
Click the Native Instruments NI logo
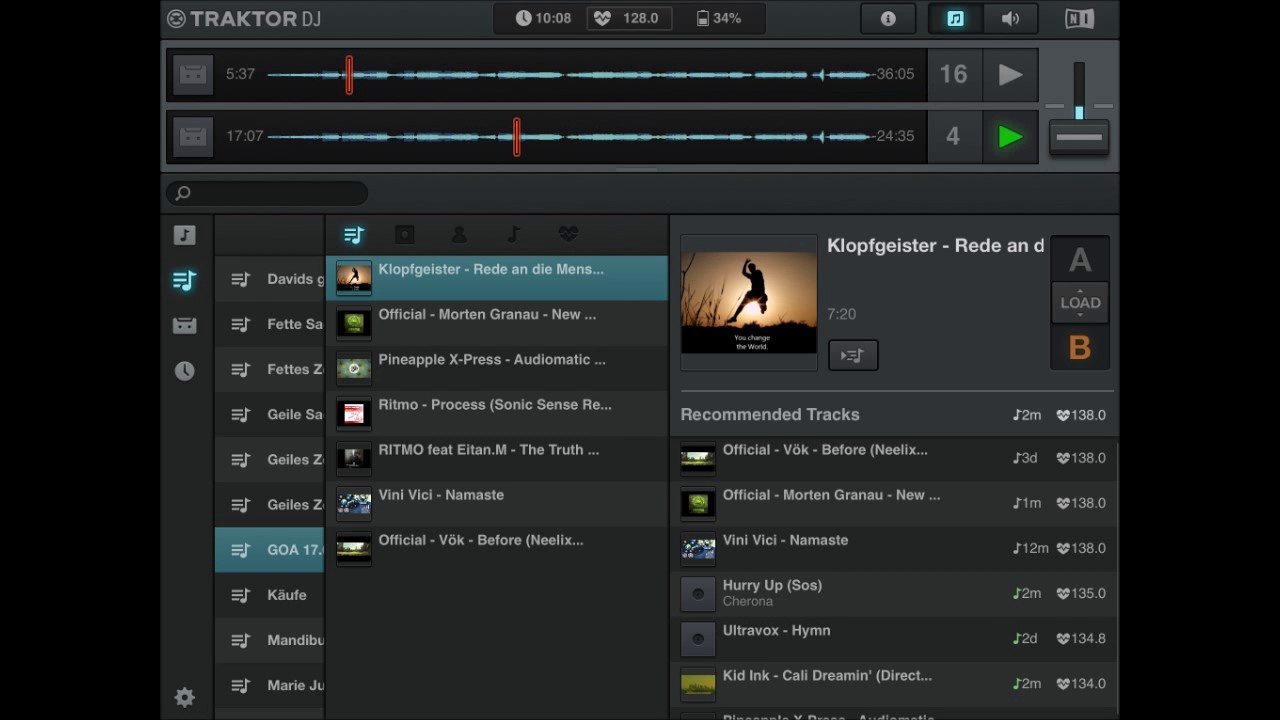[x=1079, y=19]
